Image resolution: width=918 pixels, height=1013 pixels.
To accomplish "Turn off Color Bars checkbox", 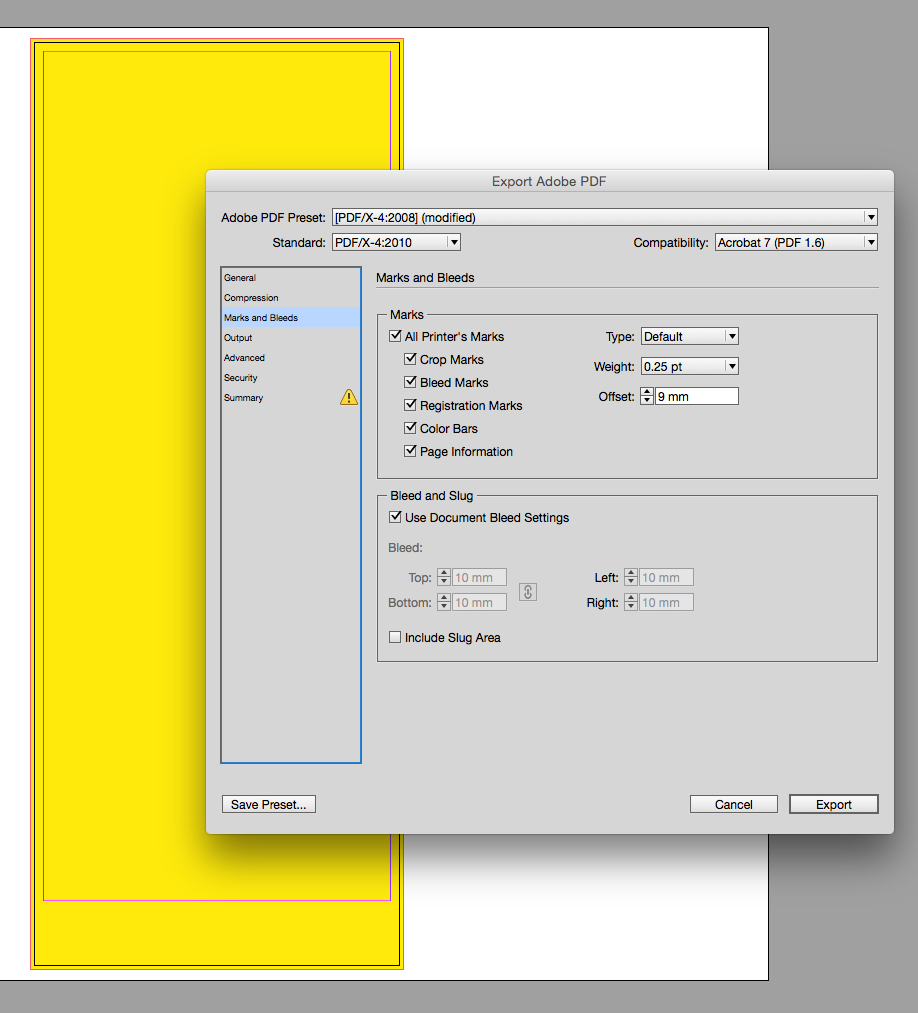I will click(x=410, y=428).
